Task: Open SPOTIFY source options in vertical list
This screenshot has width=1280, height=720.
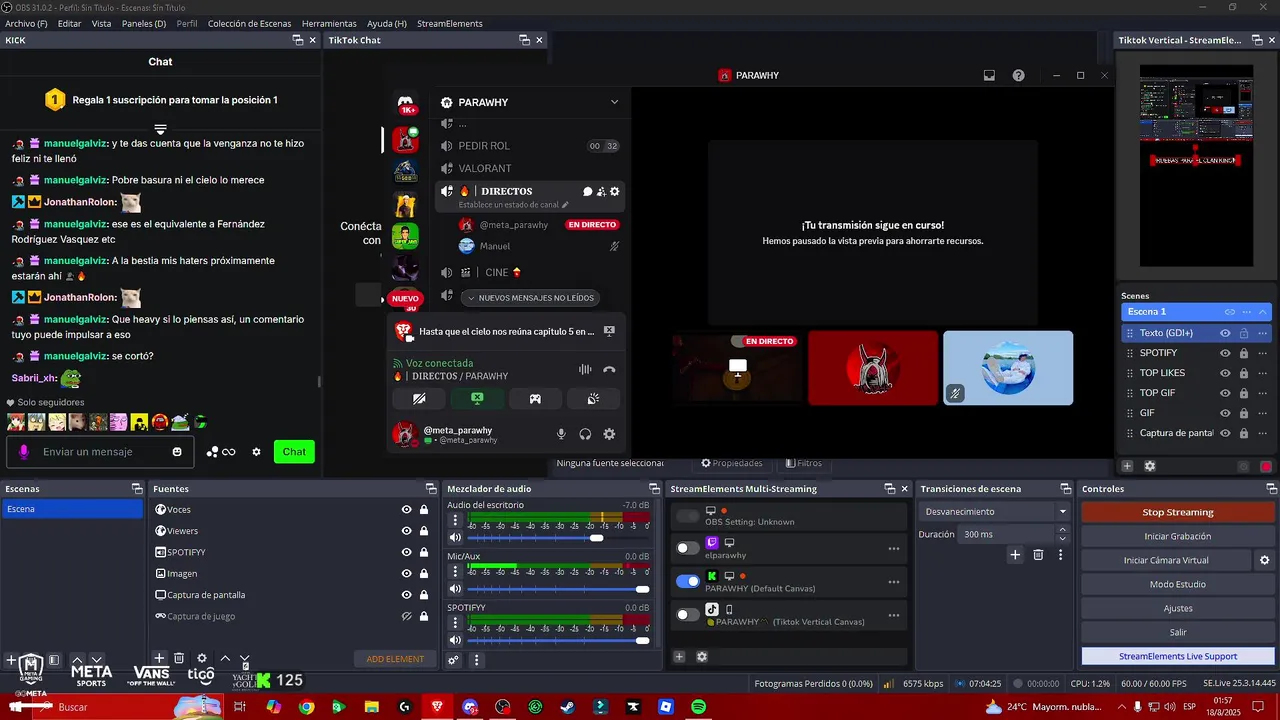Action: click(x=1262, y=353)
